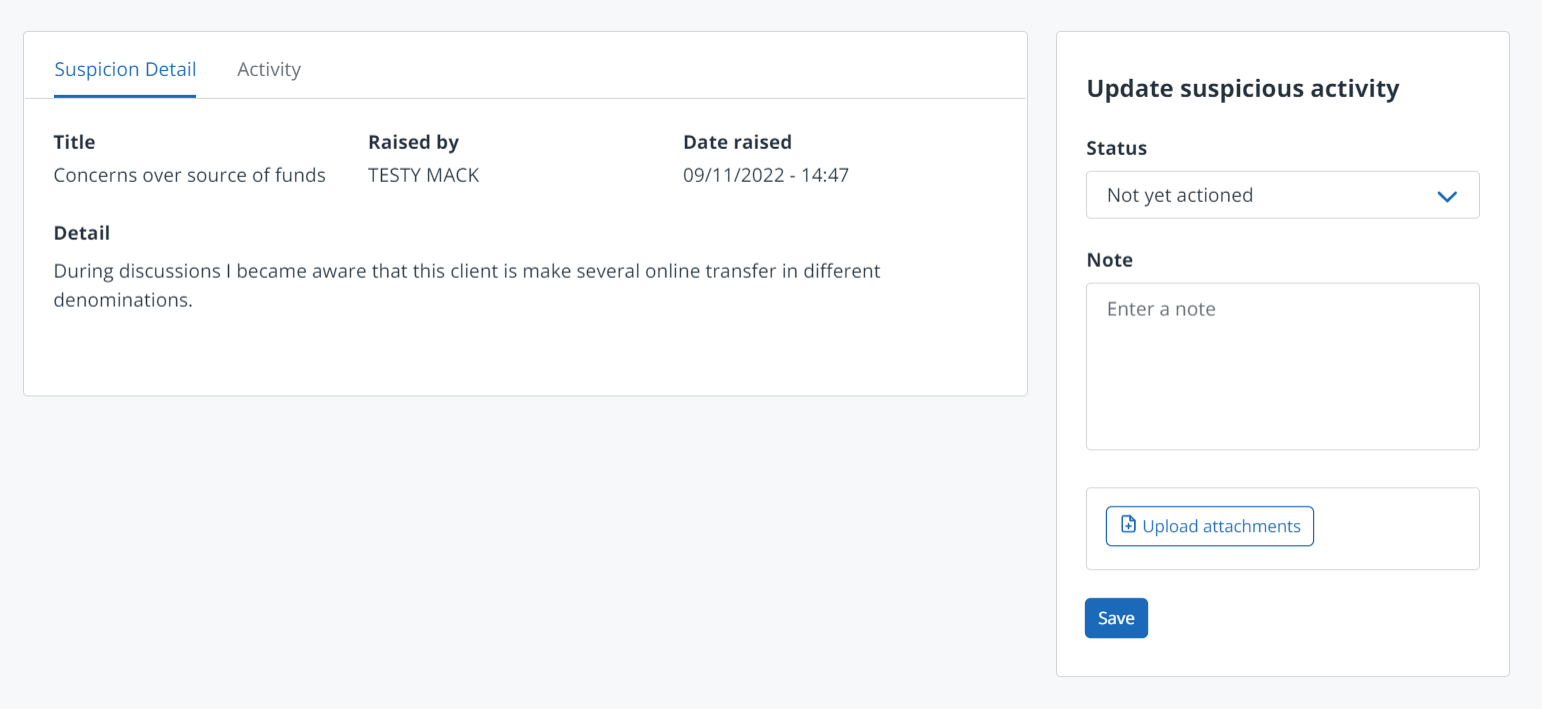Click the chevron arrow in Status field
Image resolution: width=1542 pixels, height=709 pixels.
[1446, 196]
